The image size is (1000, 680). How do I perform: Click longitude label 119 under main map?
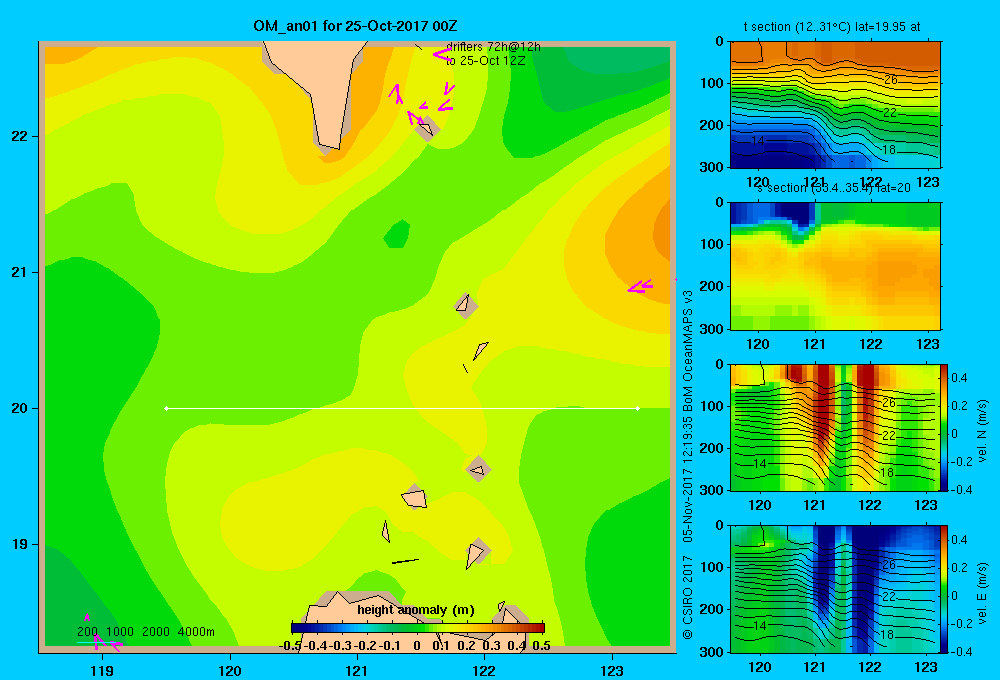(x=102, y=670)
